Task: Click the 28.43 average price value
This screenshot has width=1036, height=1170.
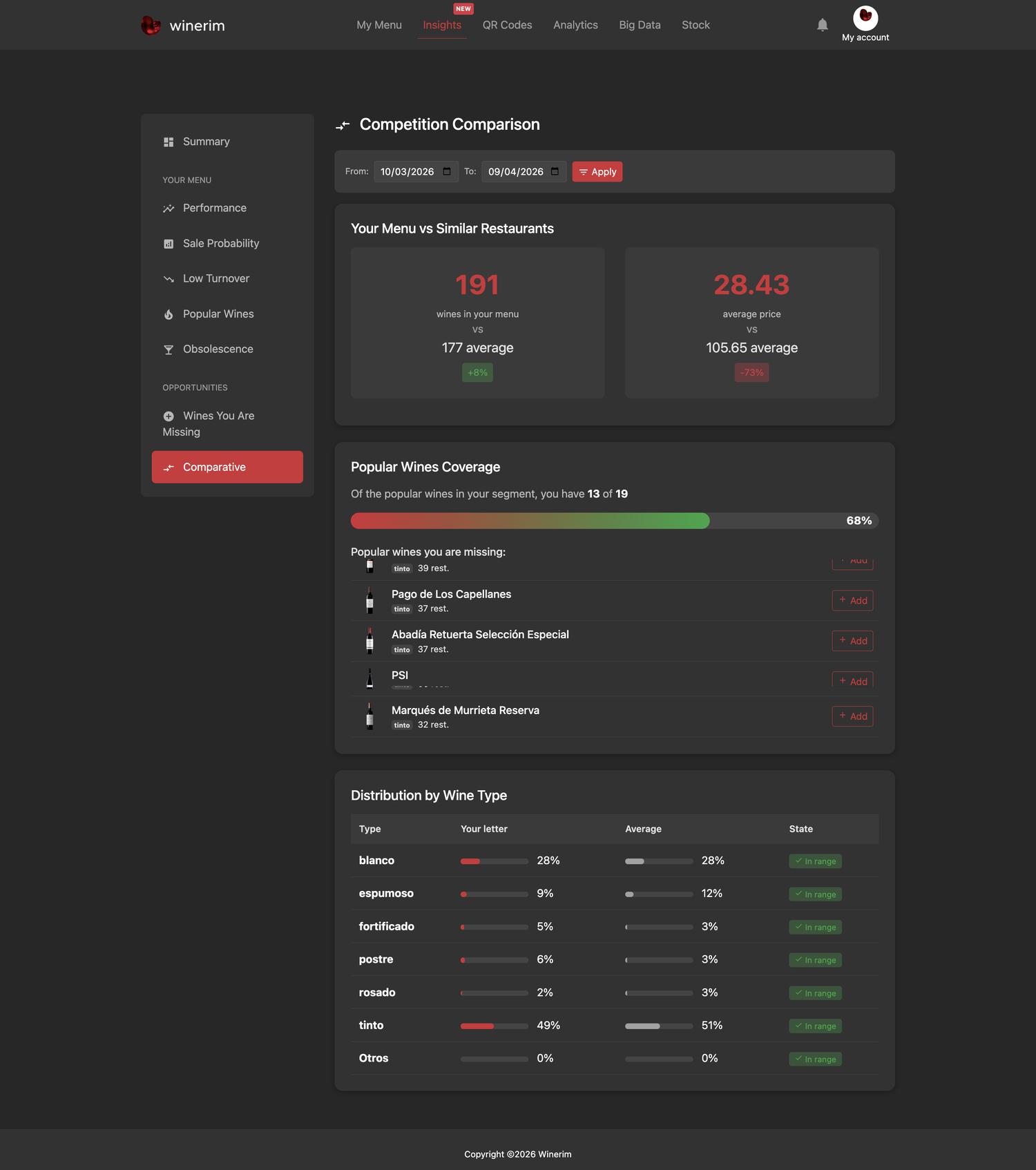Action: [751, 285]
